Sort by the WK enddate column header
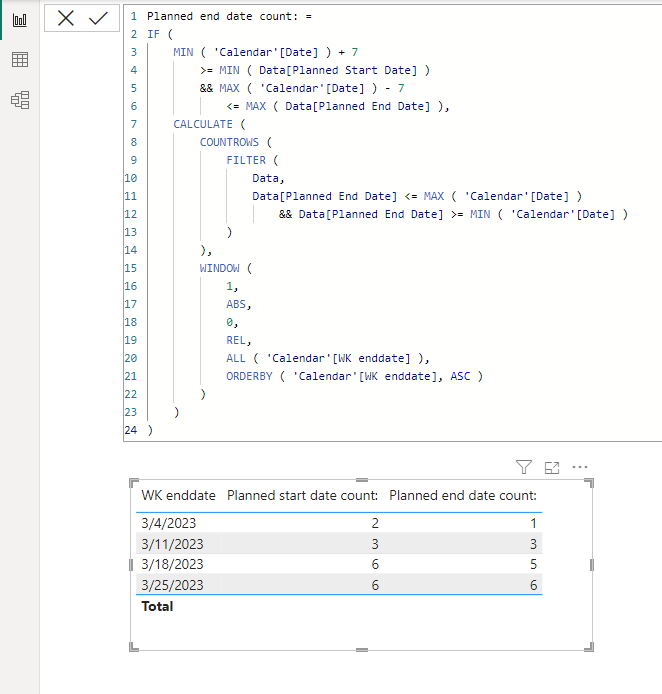 click(x=178, y=495)
